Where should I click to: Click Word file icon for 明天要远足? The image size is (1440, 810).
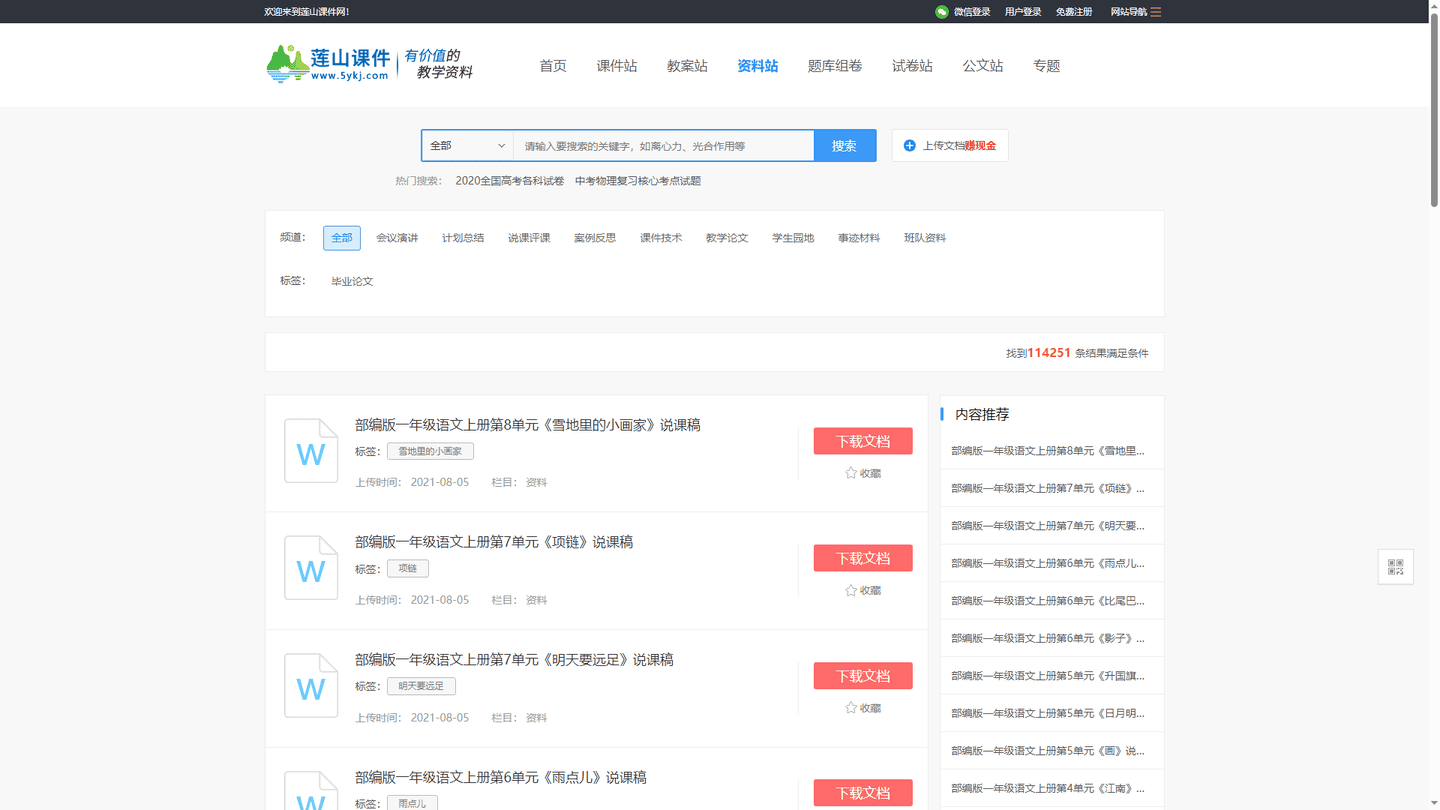311,686
